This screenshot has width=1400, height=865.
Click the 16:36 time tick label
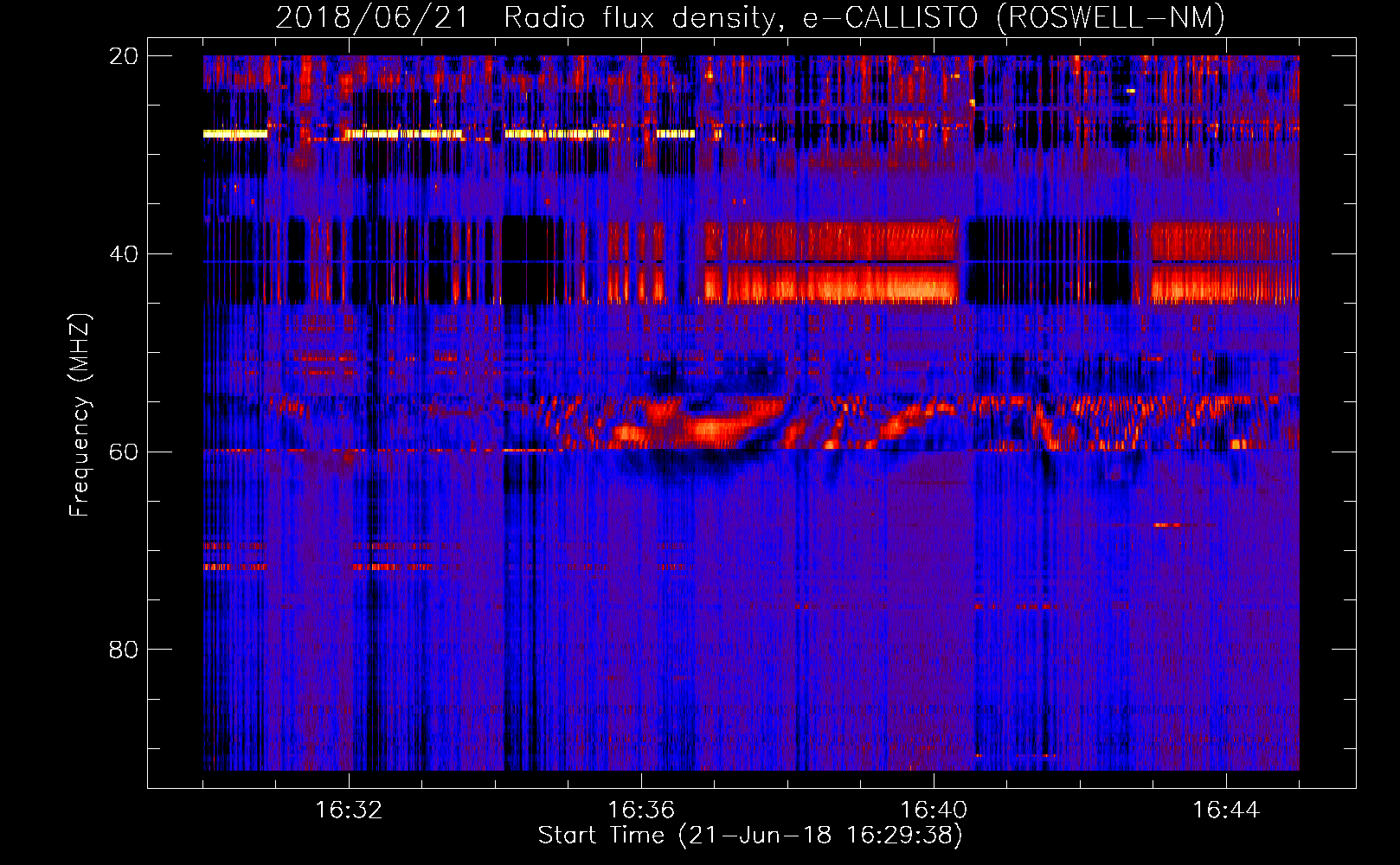[641, 811]
